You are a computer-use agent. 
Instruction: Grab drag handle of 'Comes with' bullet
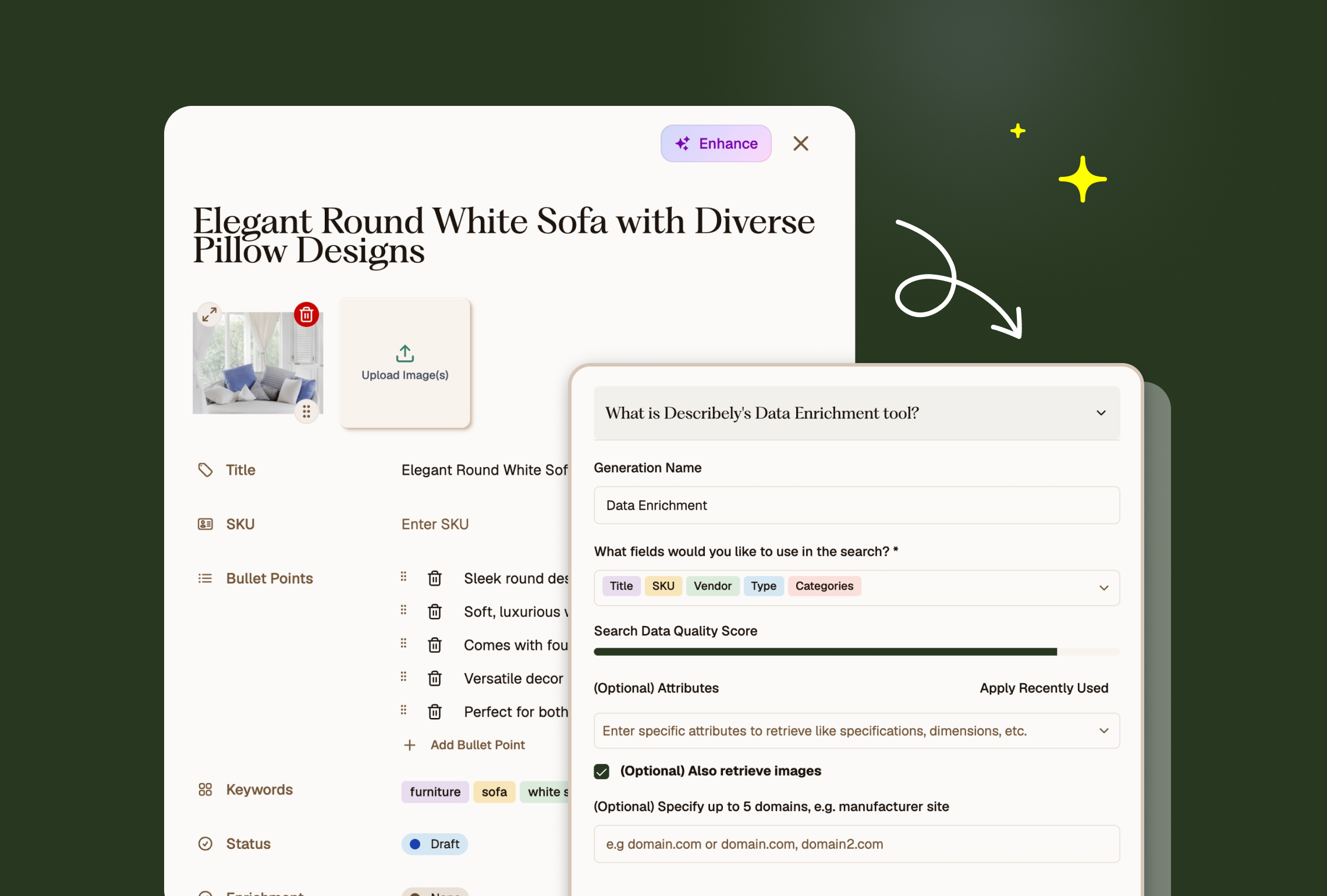click(x=403, y=643)
